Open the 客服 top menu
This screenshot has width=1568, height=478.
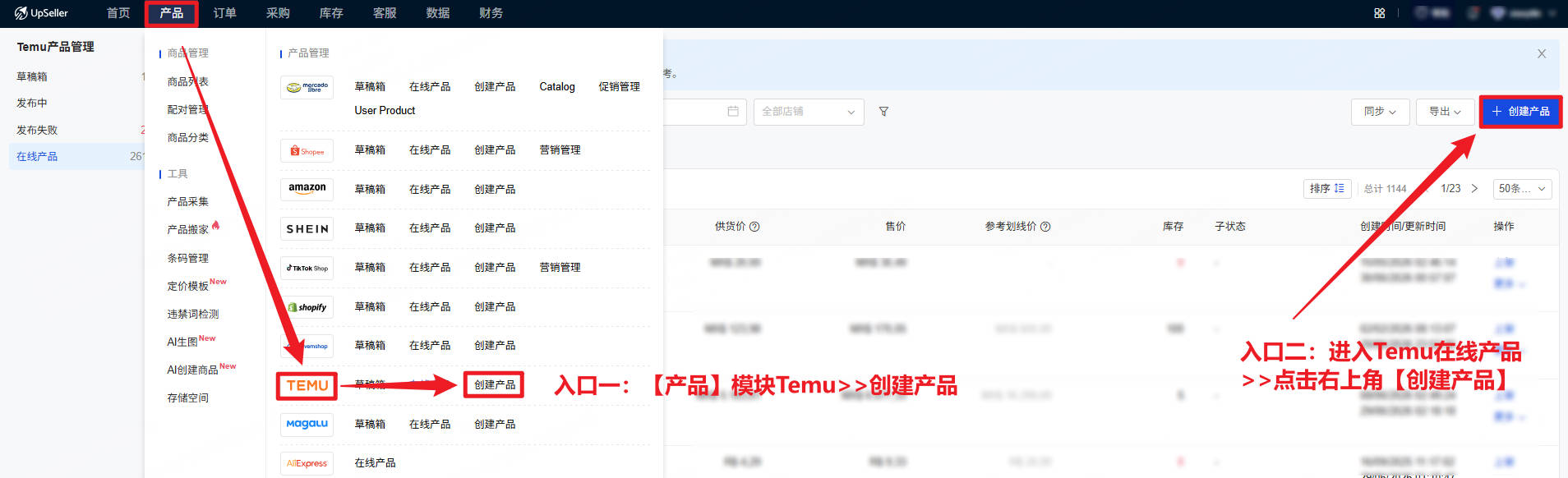385,13
